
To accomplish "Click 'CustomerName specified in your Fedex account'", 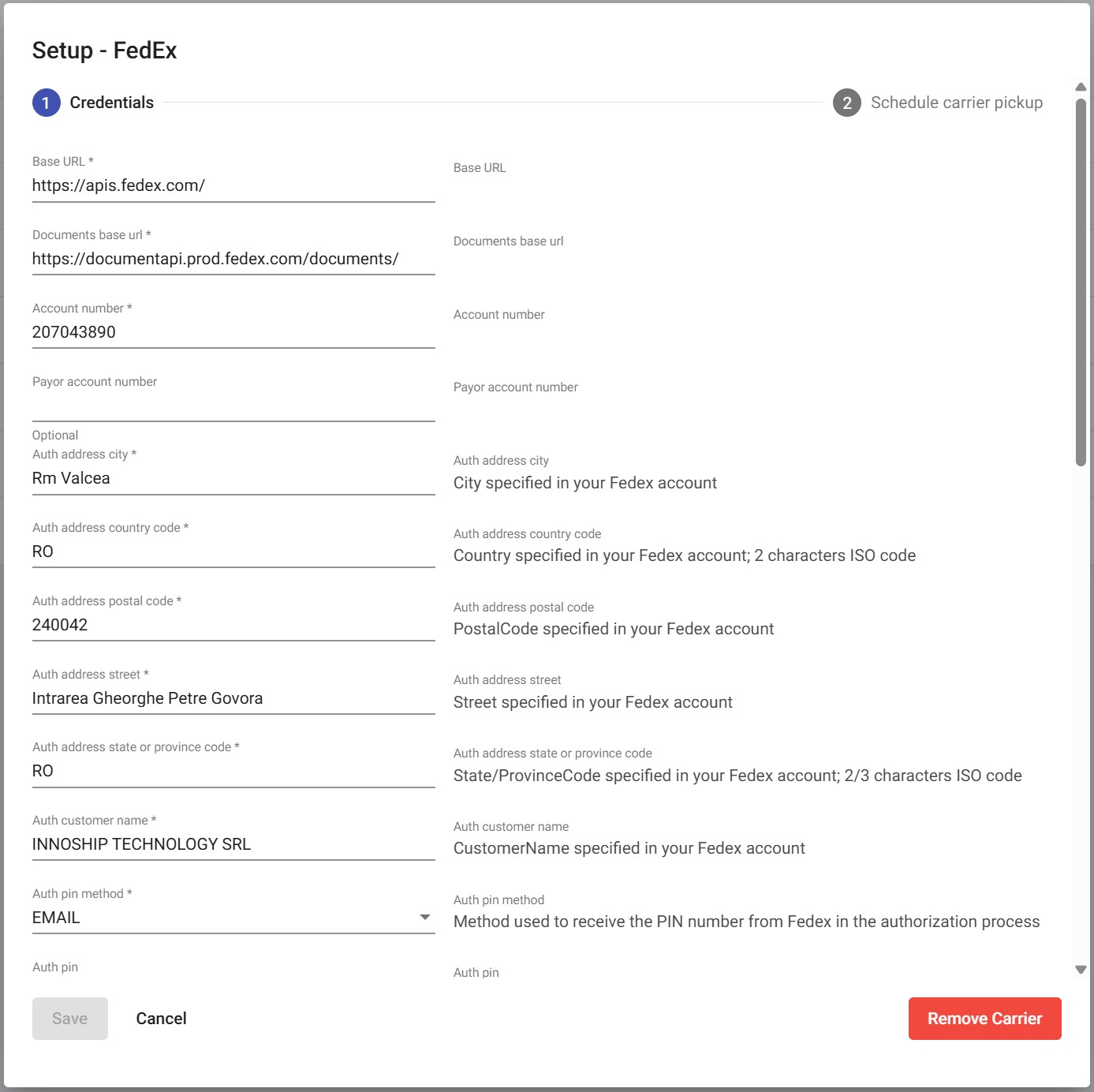I will pyautogui.click(x=629, y=848).
